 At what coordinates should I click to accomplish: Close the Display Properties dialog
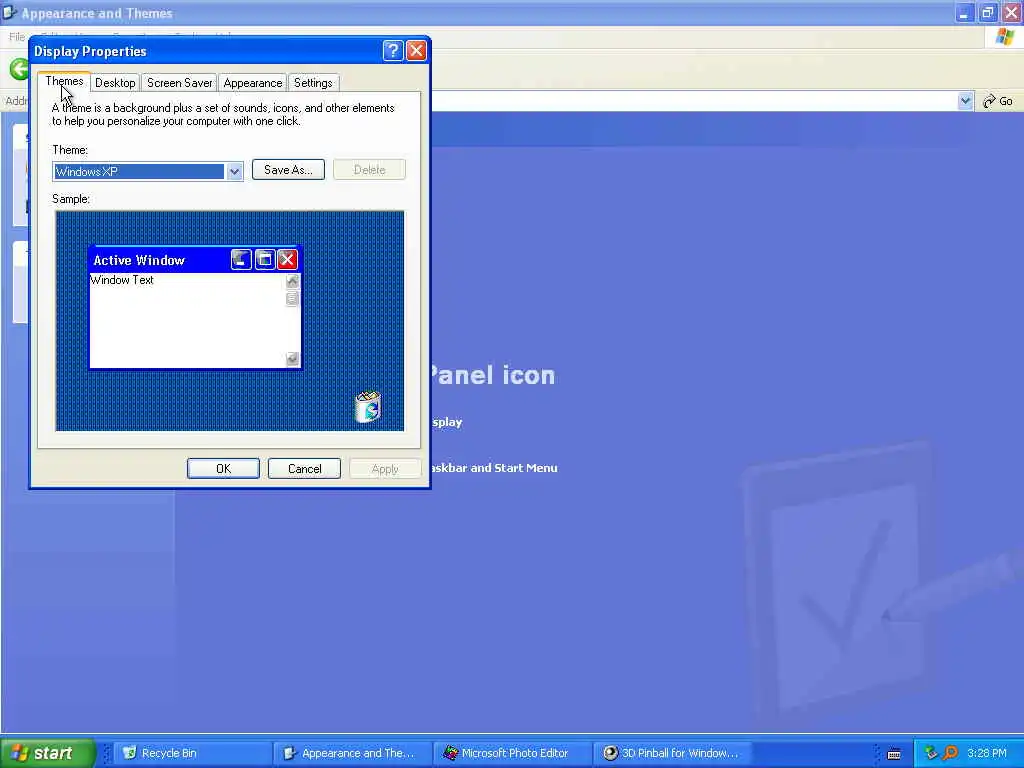coord(416,51)
